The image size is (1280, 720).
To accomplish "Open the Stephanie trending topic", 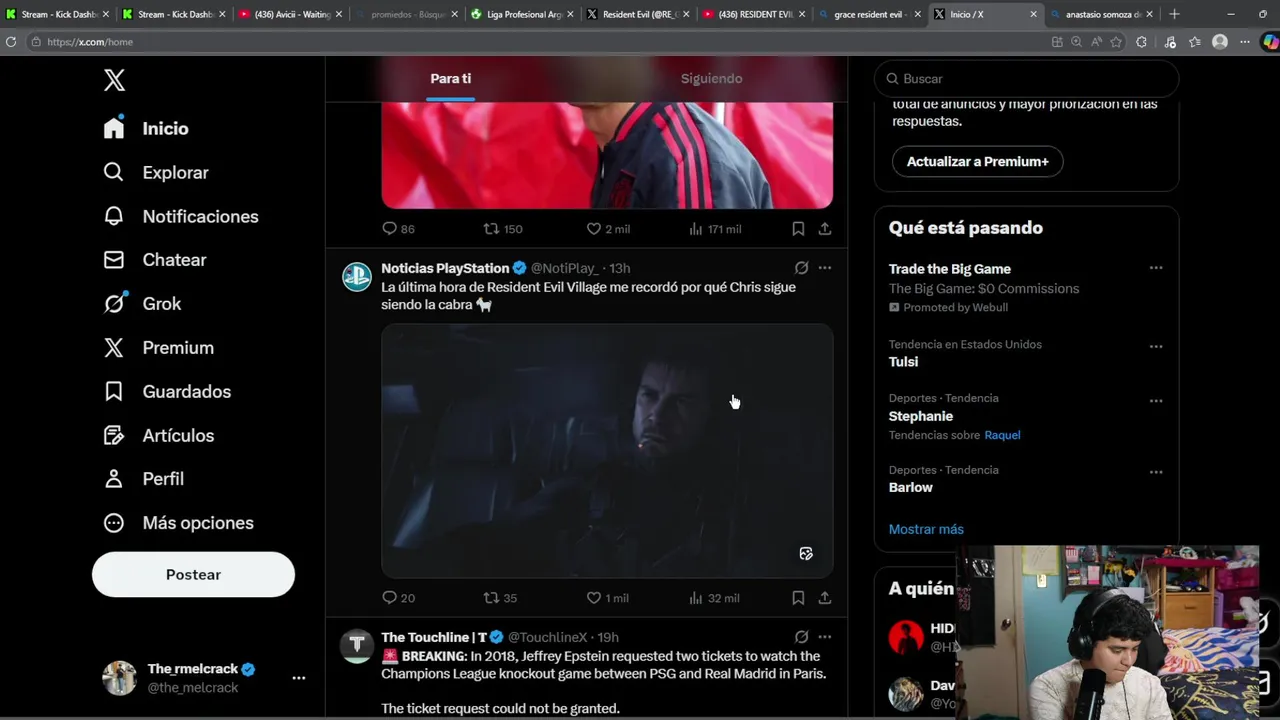I will click(x=921, y=416).
